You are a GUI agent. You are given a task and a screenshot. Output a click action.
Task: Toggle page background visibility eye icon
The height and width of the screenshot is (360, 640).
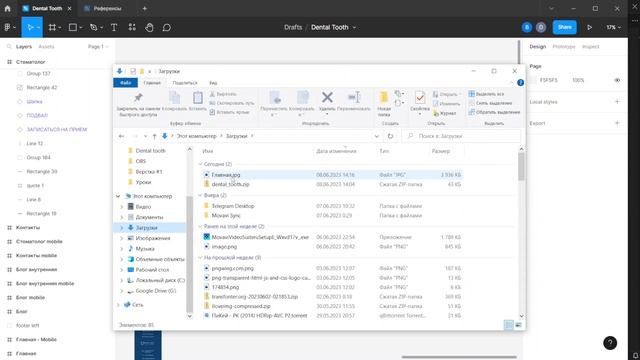617,80
